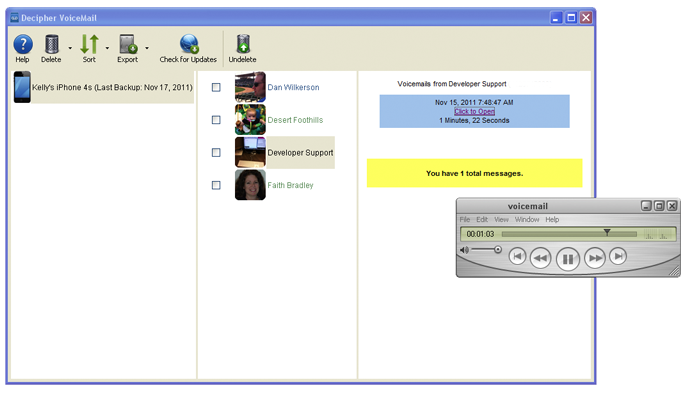
Task: Click the voicemail player resize grip corner
Action: click(674, 272)
